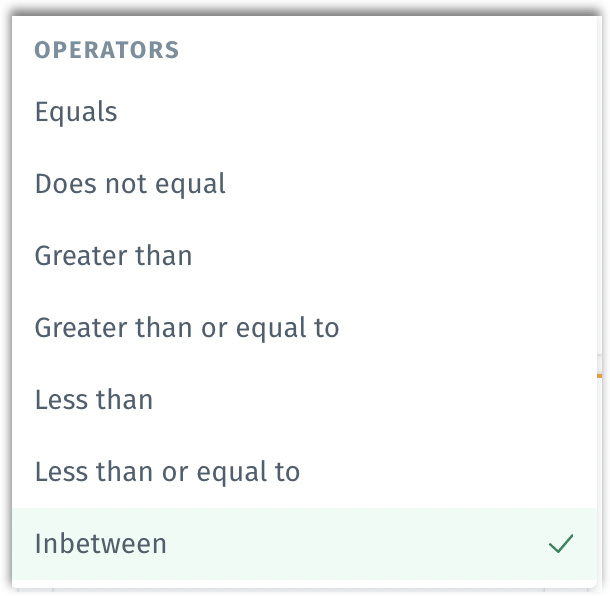Click the Does not equal text
The height and width of the screenshot is (596, 610).
130,184
